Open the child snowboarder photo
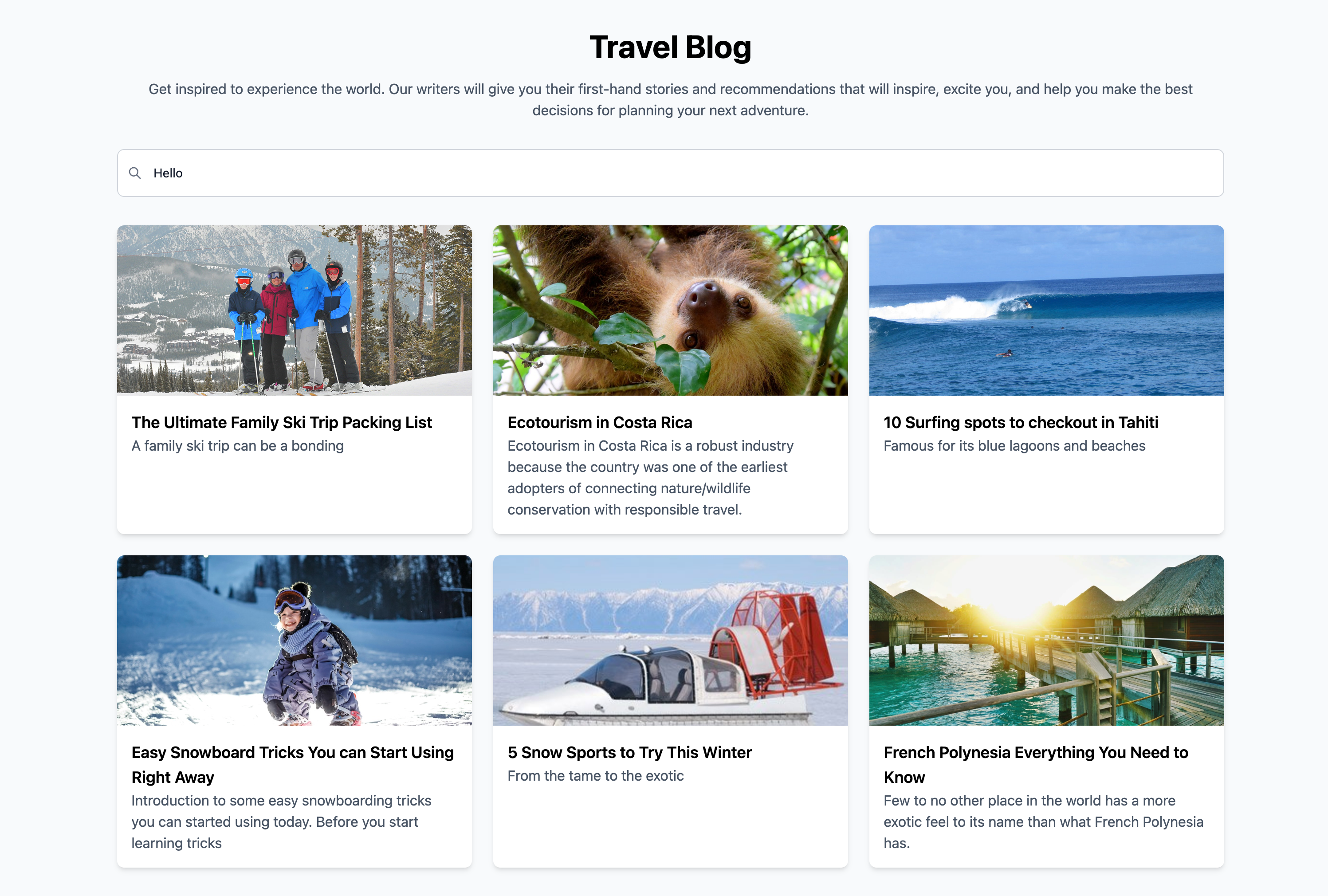This screenshot has width=1328, height=896. (x=294, y=640)
